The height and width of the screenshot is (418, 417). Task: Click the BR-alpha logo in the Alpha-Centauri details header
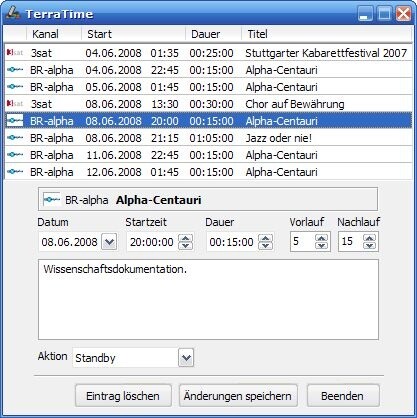(x=52, y=199)
